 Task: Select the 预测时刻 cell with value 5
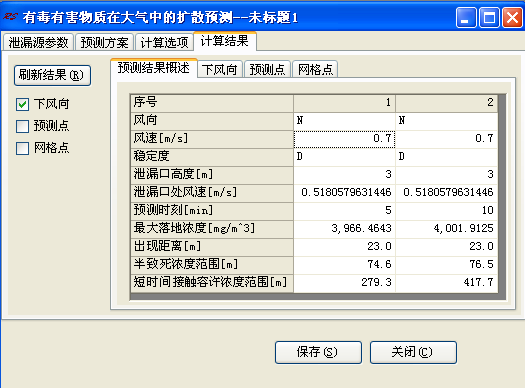pyautogui.click(x=345, y=211)
